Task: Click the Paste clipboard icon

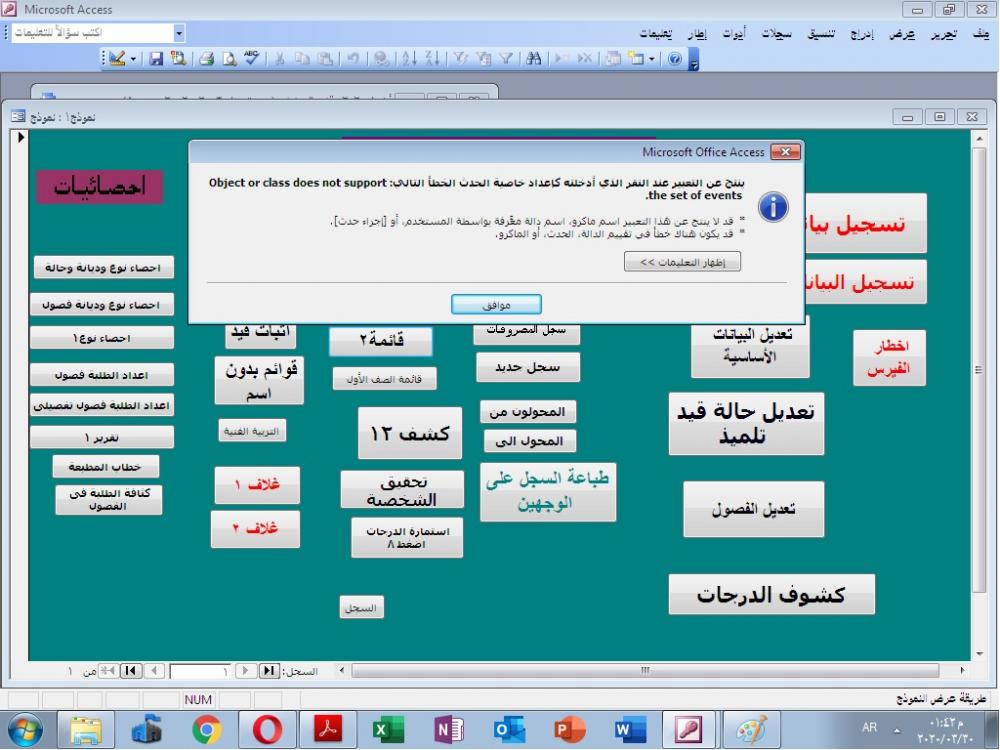Action: click(325, 59)
